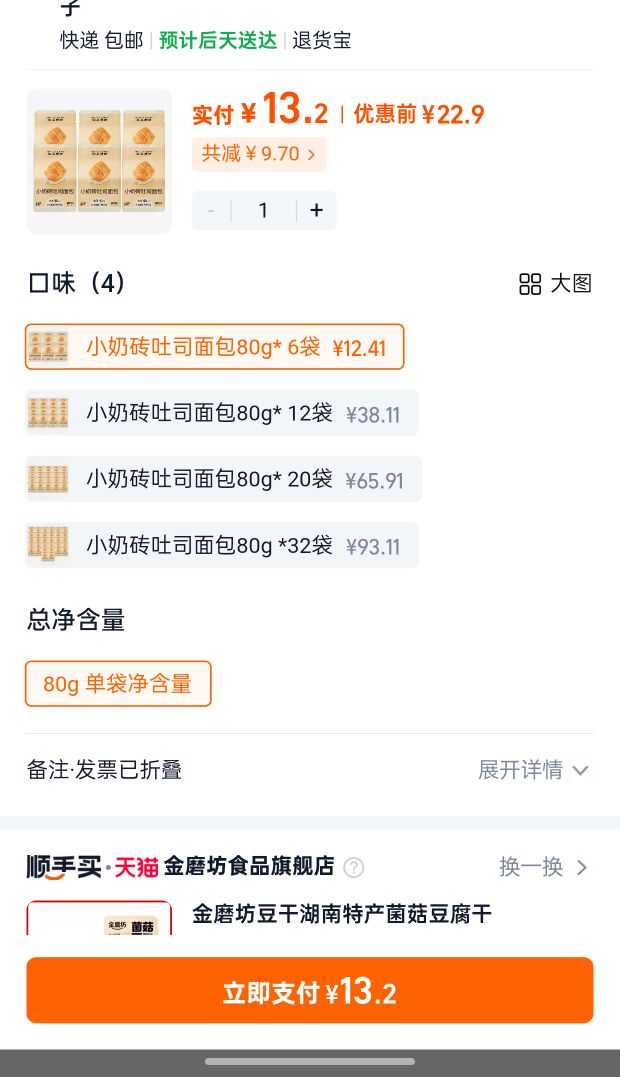
Task: Tap the 80g*20袋 option thumbnail icon
Action: click(48, 479)
